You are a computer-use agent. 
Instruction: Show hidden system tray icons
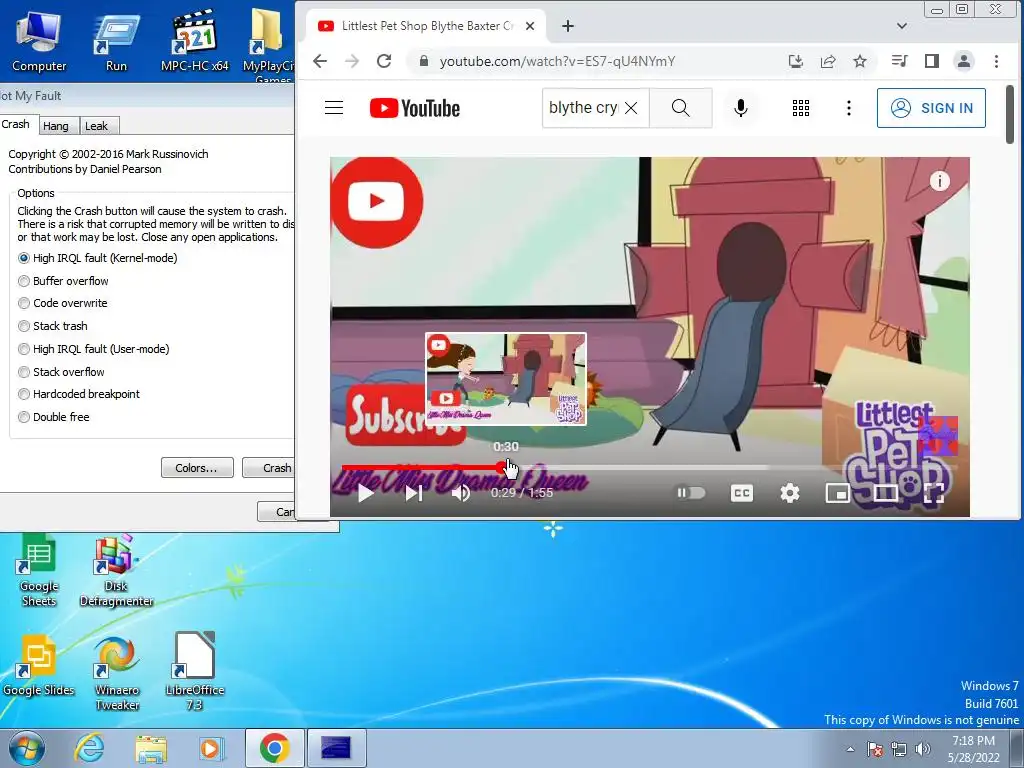coord(850,749)
